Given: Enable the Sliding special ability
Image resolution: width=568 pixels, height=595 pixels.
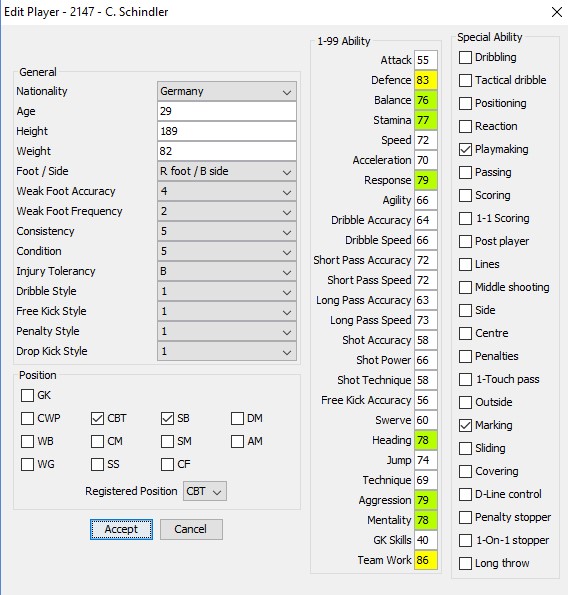Looking at the screenshot, I should click(x=465, y=449).
